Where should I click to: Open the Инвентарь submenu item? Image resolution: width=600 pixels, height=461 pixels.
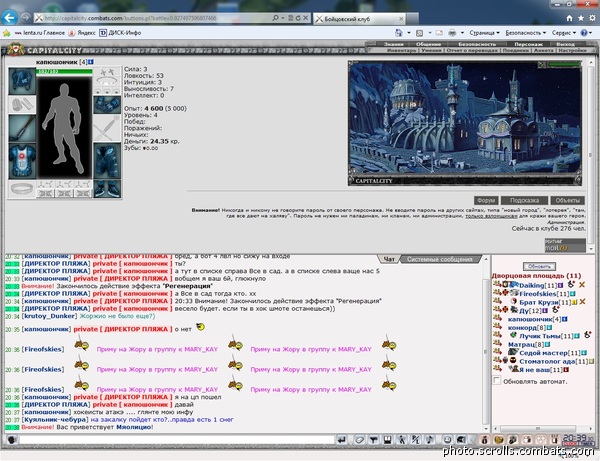(x=401, y=50)
